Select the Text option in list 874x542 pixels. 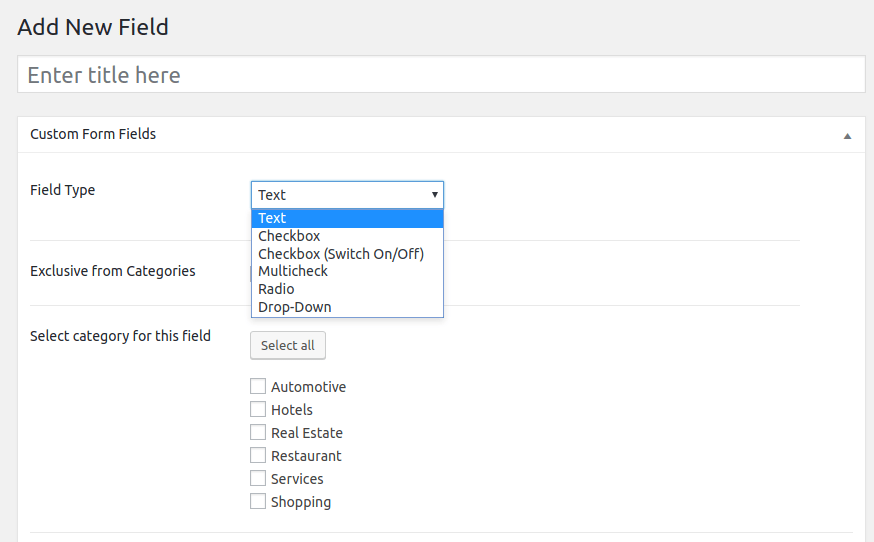coord(346,218)
